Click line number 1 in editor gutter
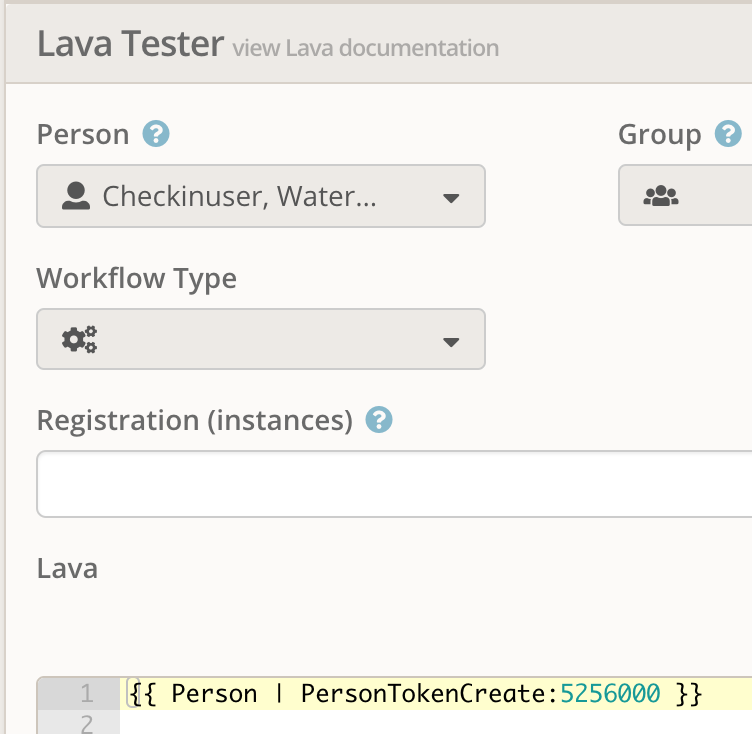Screen dimensions: 752x734 (x=87, y=694)
